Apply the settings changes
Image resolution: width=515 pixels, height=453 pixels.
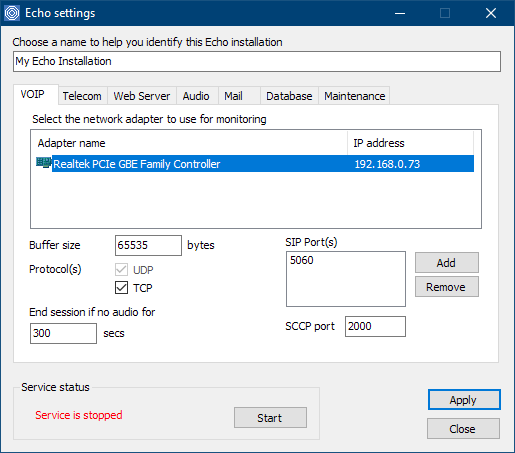pyautogui.click(x=464, y=400)
